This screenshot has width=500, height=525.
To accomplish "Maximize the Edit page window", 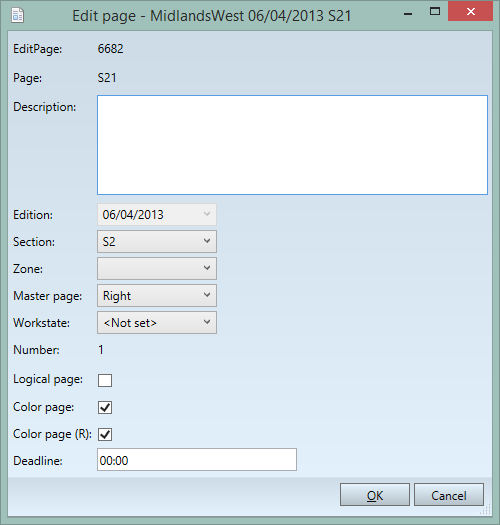I will pos(435,11).
